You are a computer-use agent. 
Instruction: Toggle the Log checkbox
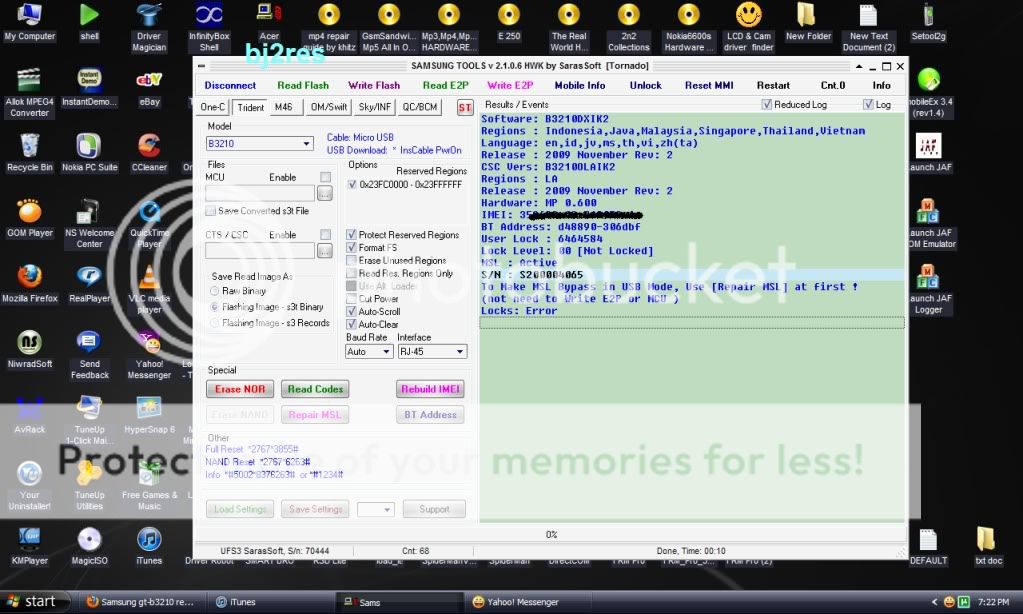coord(868,104)
